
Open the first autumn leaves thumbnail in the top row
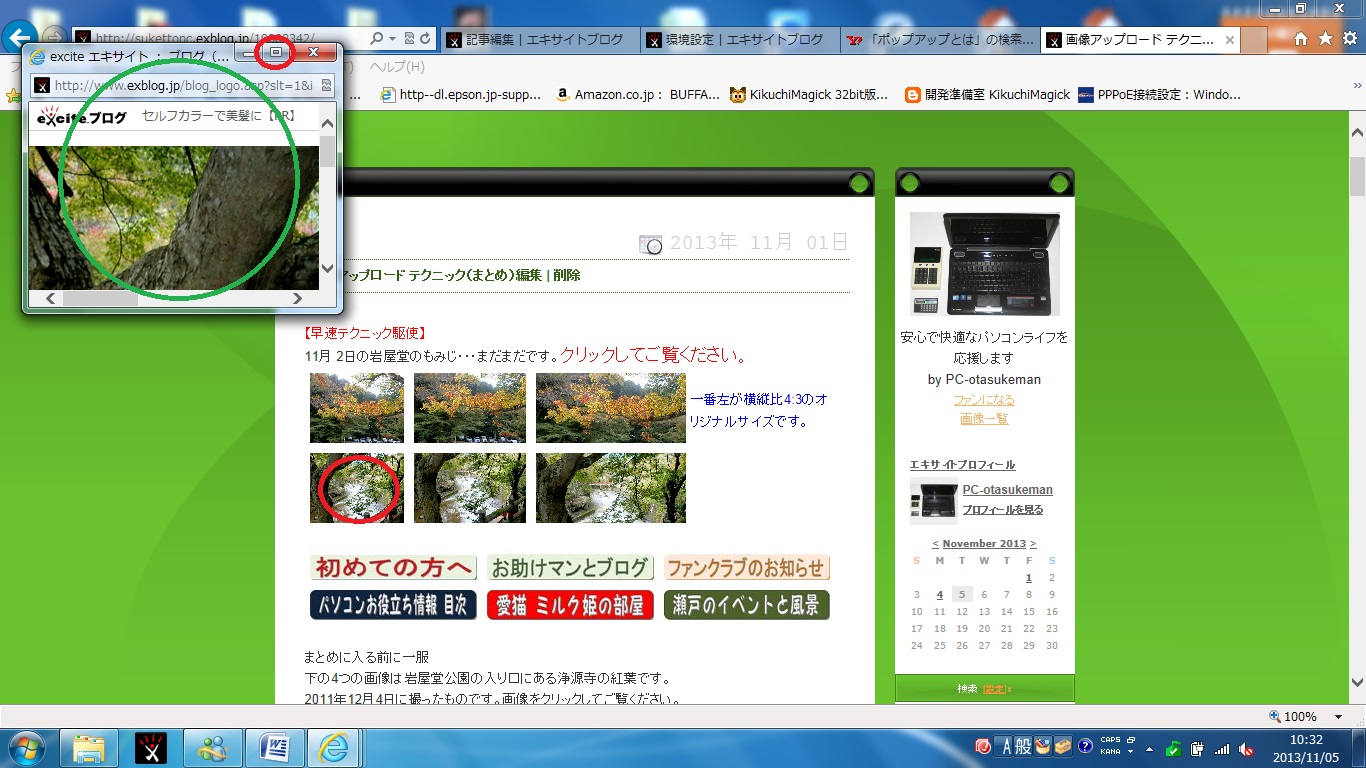[x=357, y=408]
